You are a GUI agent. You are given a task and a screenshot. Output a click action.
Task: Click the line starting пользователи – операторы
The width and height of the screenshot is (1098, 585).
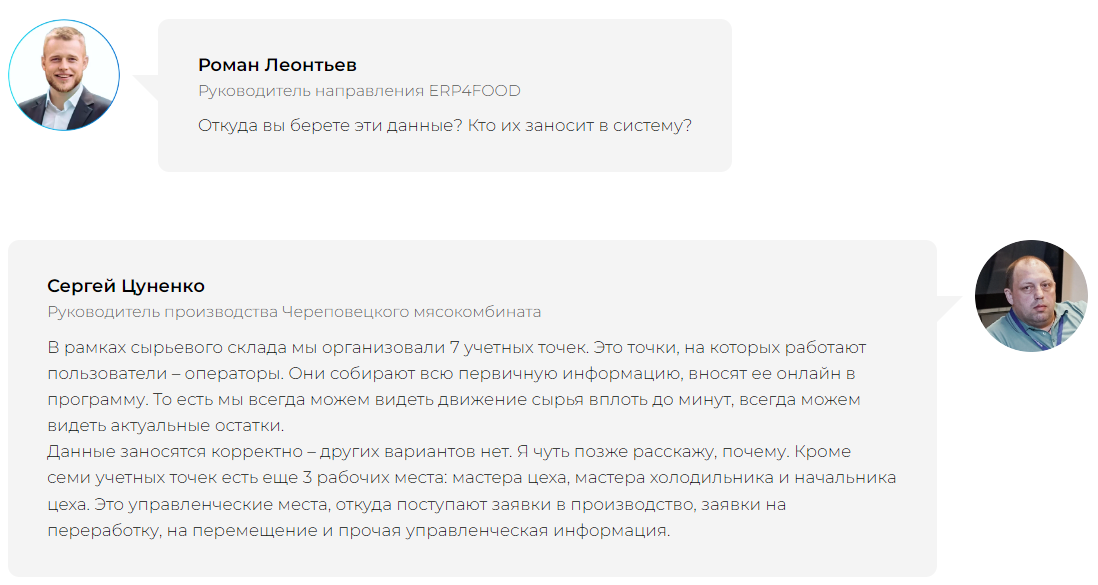[452, 373]
